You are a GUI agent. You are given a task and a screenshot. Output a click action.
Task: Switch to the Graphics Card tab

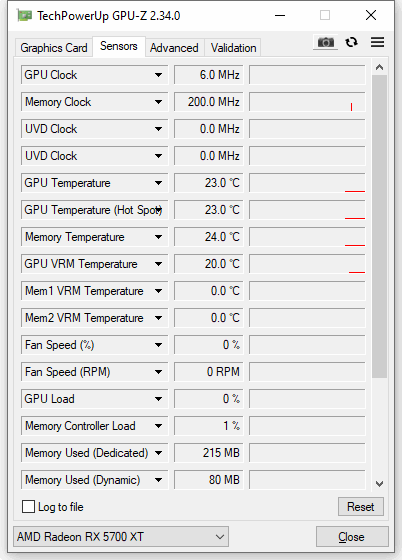(x=54, y=48)
